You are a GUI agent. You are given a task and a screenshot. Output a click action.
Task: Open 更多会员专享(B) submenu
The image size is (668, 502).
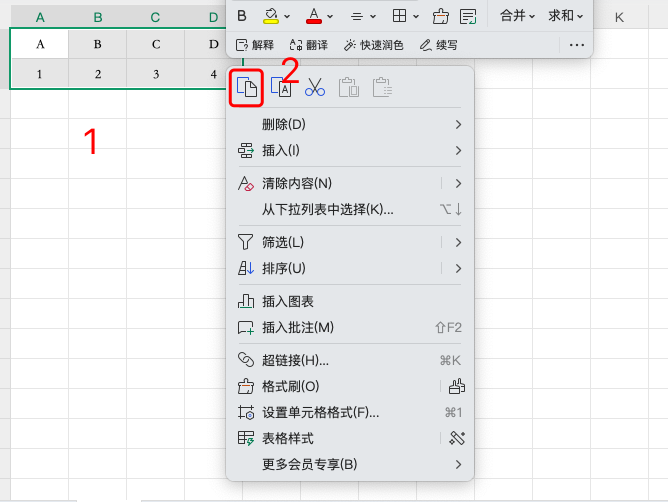click(x=350, y=464)
